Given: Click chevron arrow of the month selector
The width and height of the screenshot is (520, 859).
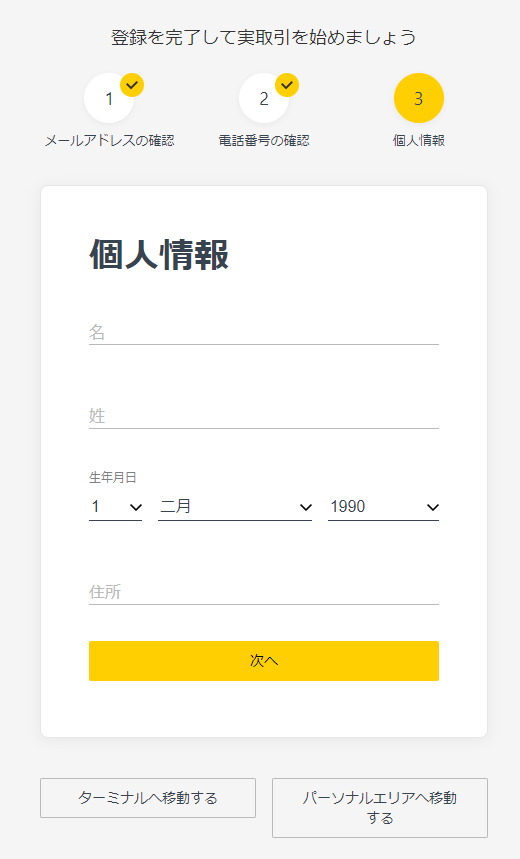Looking at the screenshot, I should click(x=306, y=507).
